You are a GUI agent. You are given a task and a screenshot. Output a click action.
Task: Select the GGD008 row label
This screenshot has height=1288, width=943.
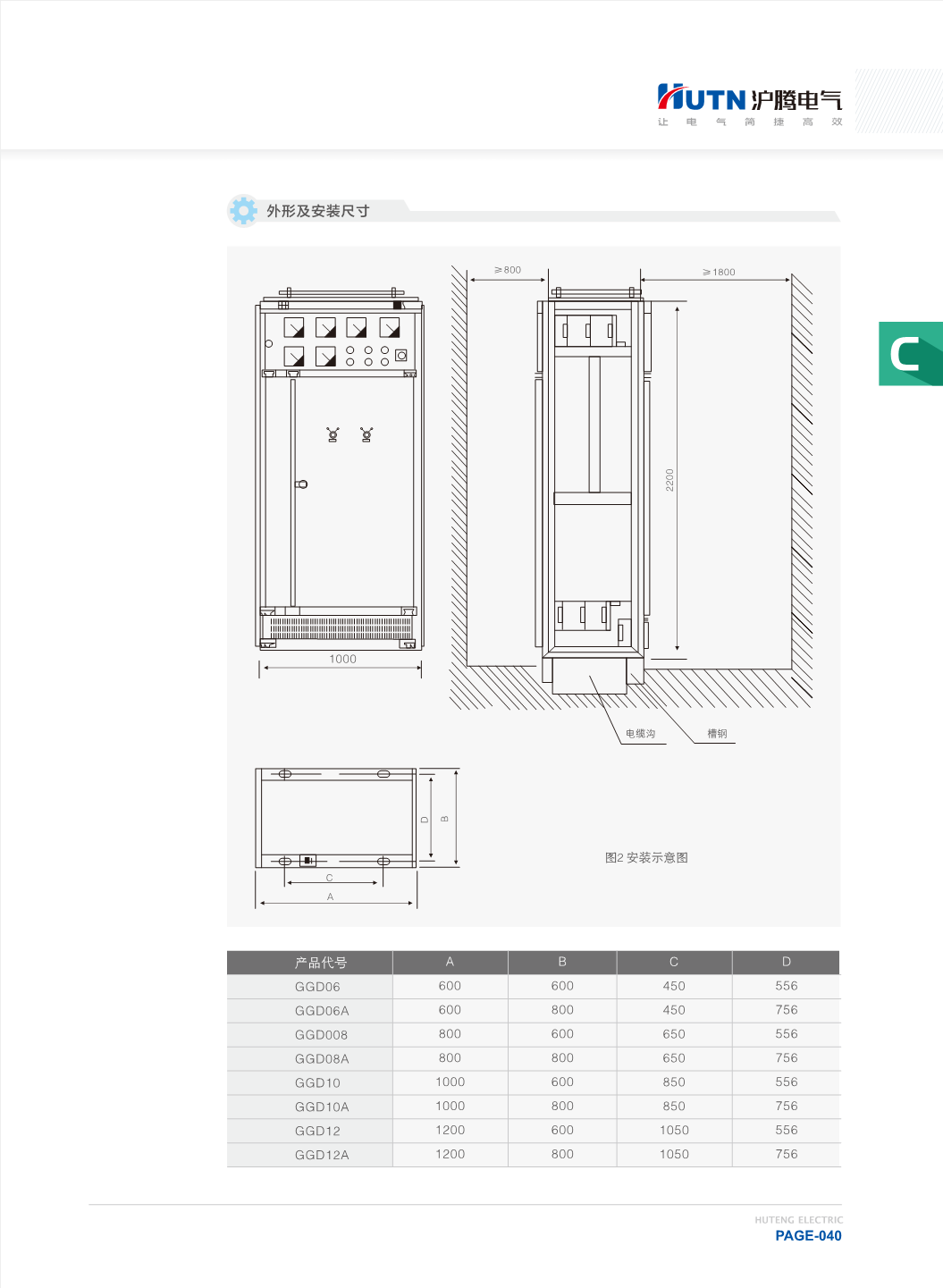(321, 1035)
